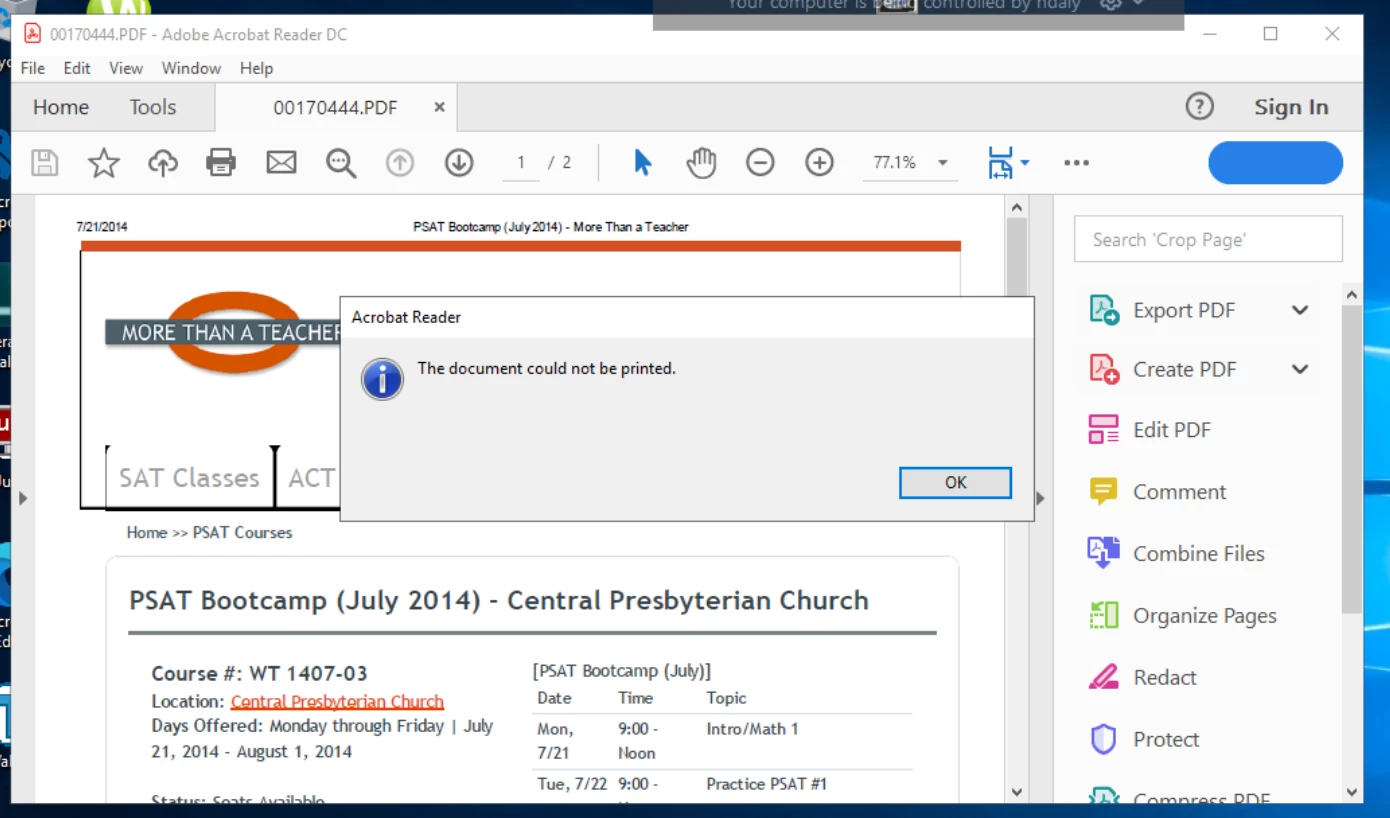Expand the left navigation pane arrow
This screenshot has width=1390, height=818.
[24, 498]
